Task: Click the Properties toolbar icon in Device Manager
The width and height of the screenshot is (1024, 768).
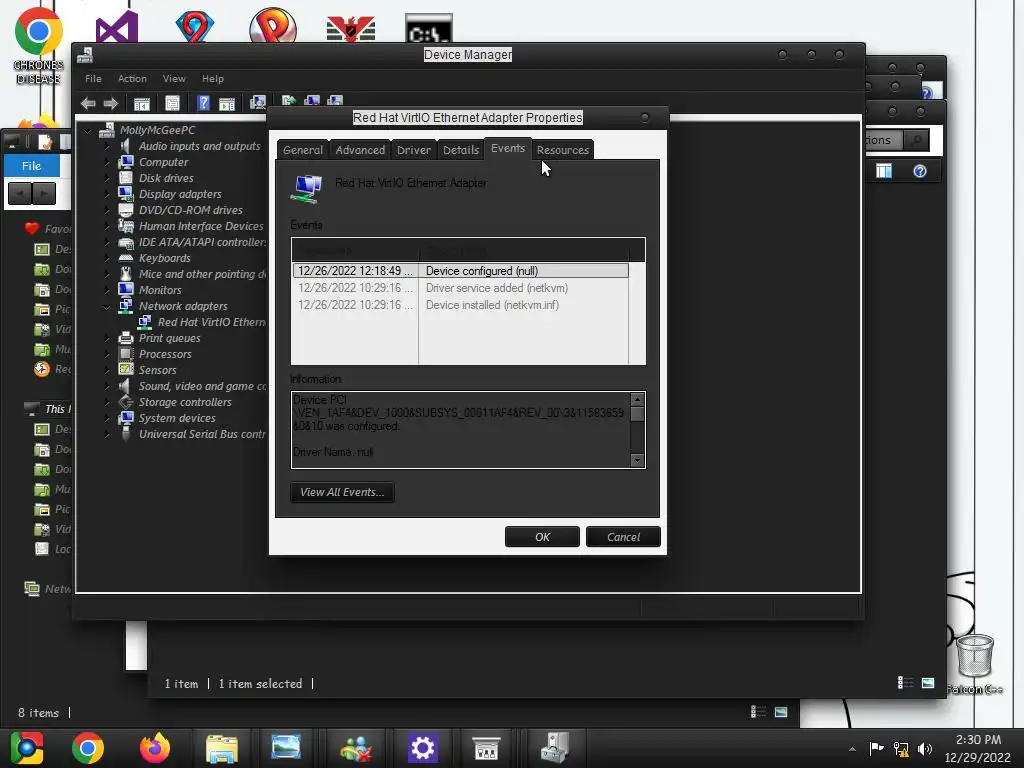Action: [x=172, y=103]
